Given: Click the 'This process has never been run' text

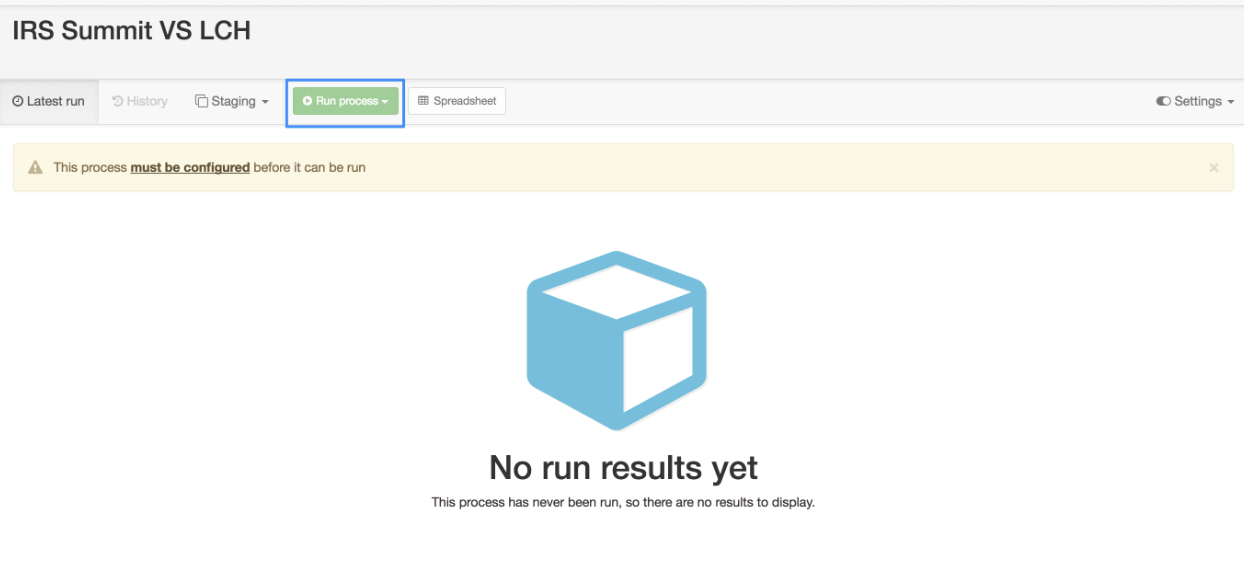Looking at the screenshot, I should [x=623, y=502].
